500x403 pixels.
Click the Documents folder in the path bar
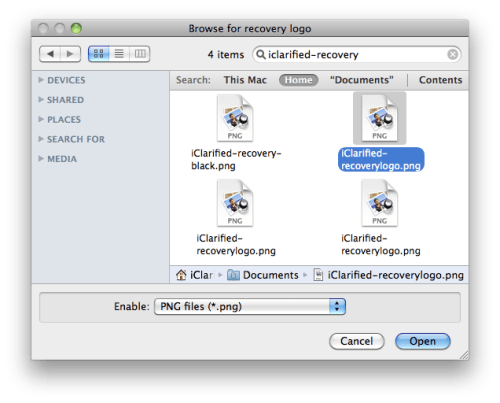point(263,275)
